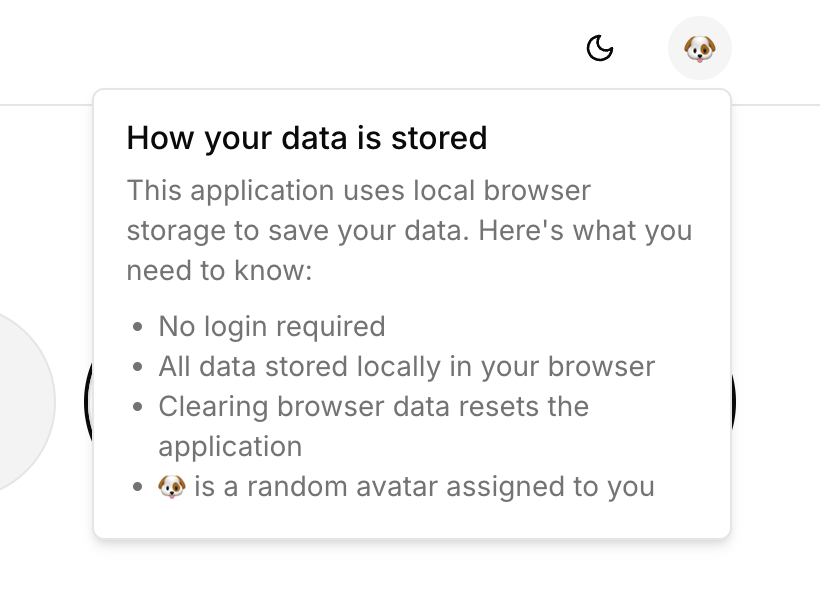Click the "need to know:" text
The height and width of the screenshot is (600, 820).
220,270
